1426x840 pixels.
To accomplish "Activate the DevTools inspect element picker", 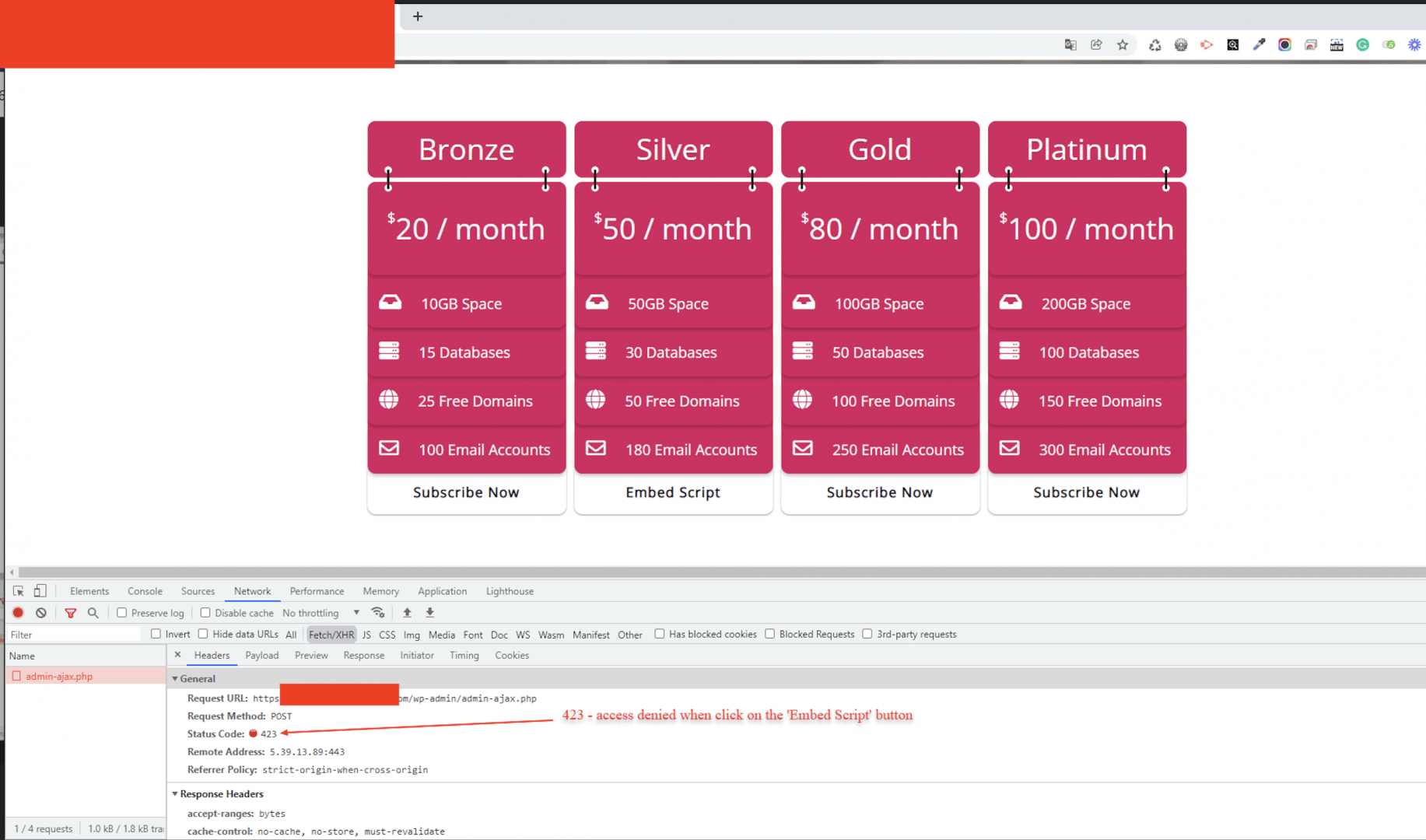I will point(19,591).
